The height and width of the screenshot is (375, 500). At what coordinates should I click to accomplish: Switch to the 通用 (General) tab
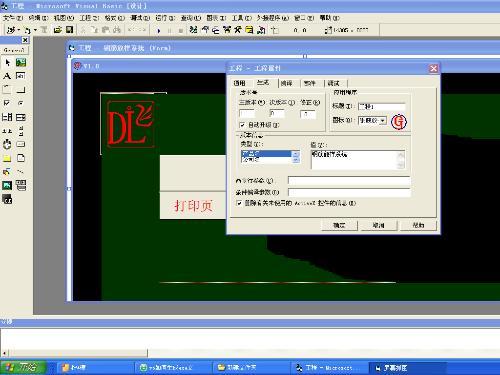click(x=239, y=83)
